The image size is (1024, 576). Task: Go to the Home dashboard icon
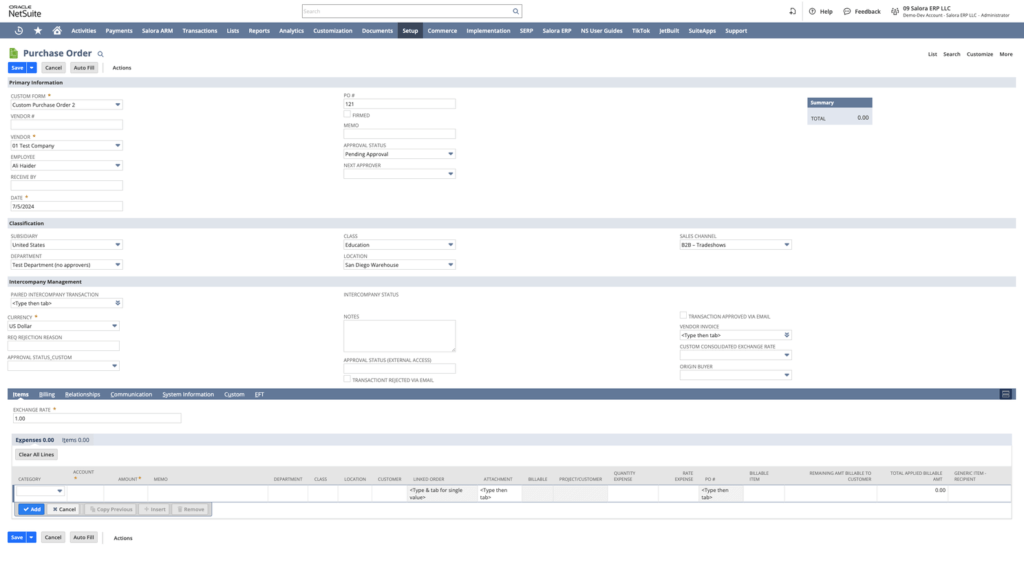[57, 31]
